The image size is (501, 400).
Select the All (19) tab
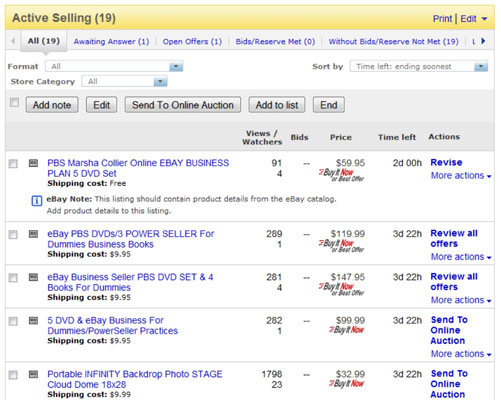point(44,41)
